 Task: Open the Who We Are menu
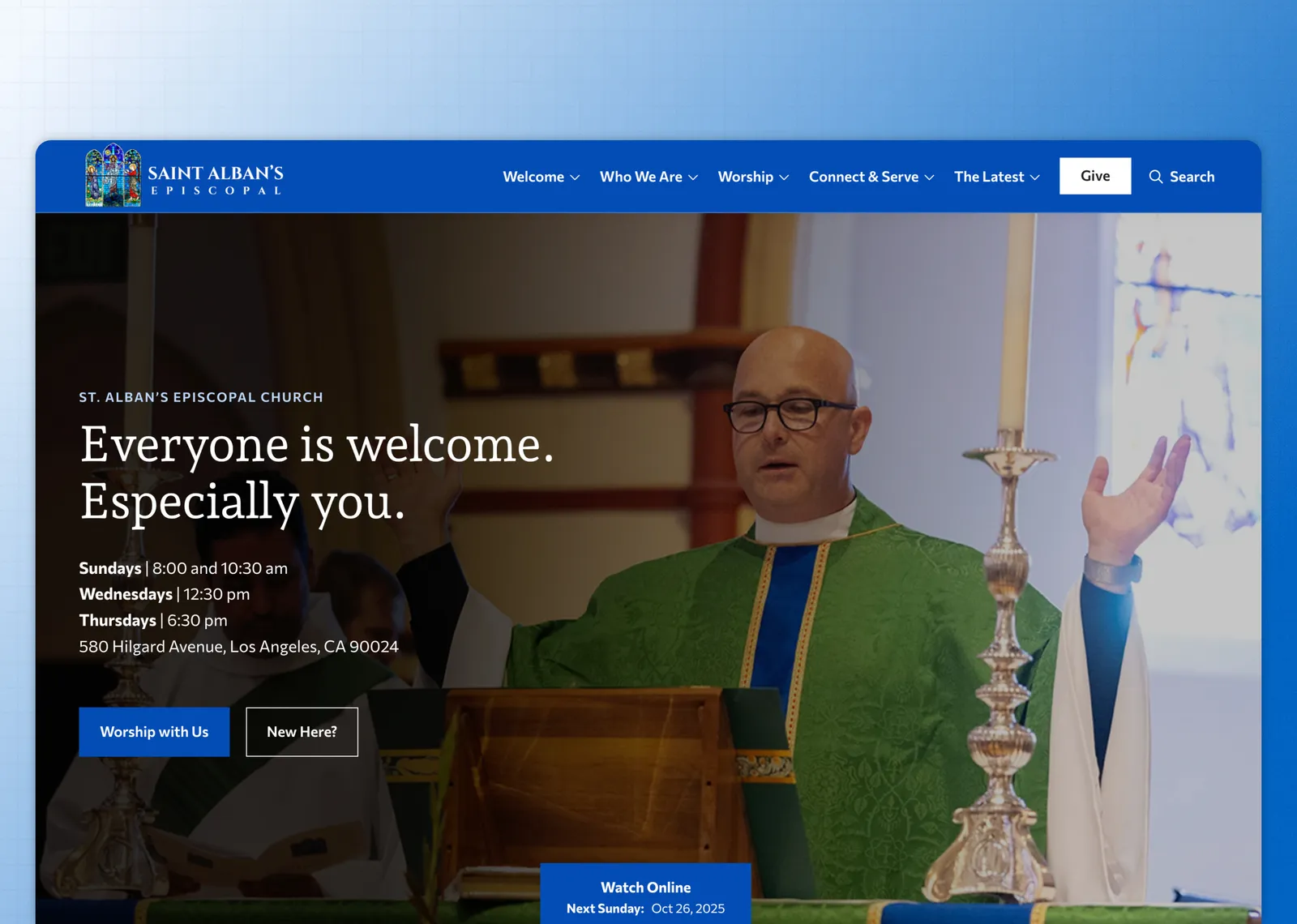640,177
